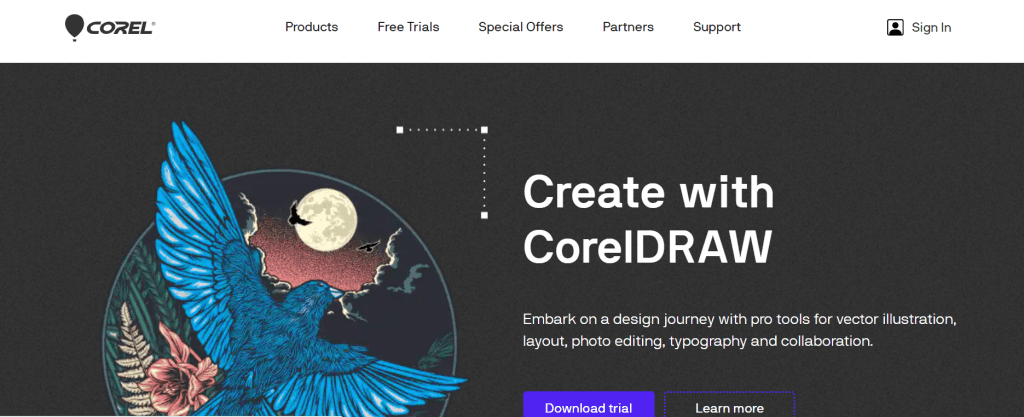Click the black bird silhouette left of moon
Screen dimensions: 1024x417
[x=297, y=212]
